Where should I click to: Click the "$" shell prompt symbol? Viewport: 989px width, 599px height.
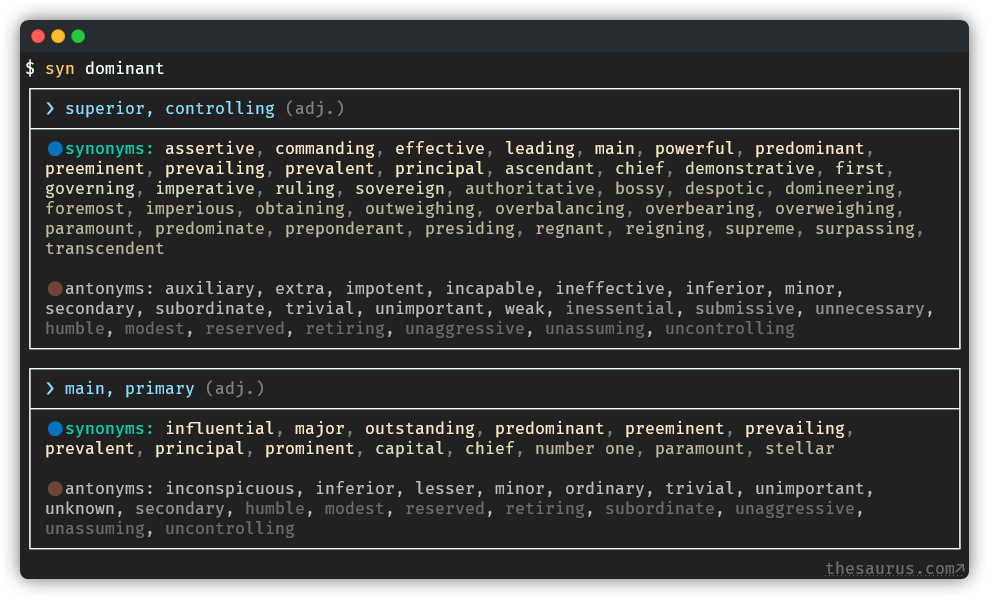(30, 69)
